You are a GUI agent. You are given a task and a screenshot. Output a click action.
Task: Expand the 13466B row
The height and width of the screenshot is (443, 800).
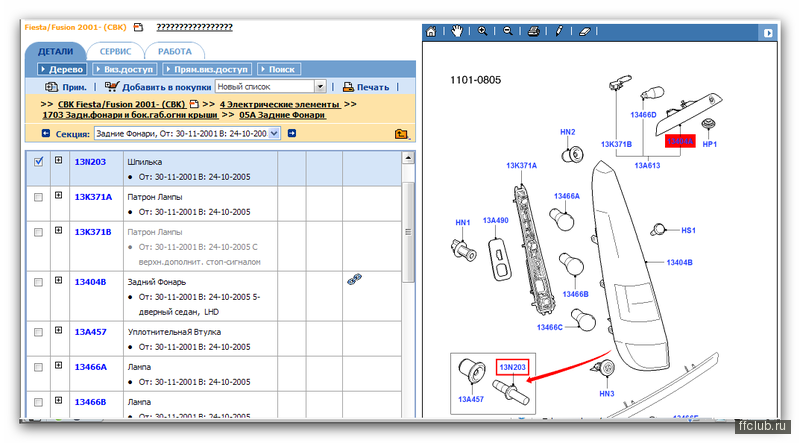59,401
